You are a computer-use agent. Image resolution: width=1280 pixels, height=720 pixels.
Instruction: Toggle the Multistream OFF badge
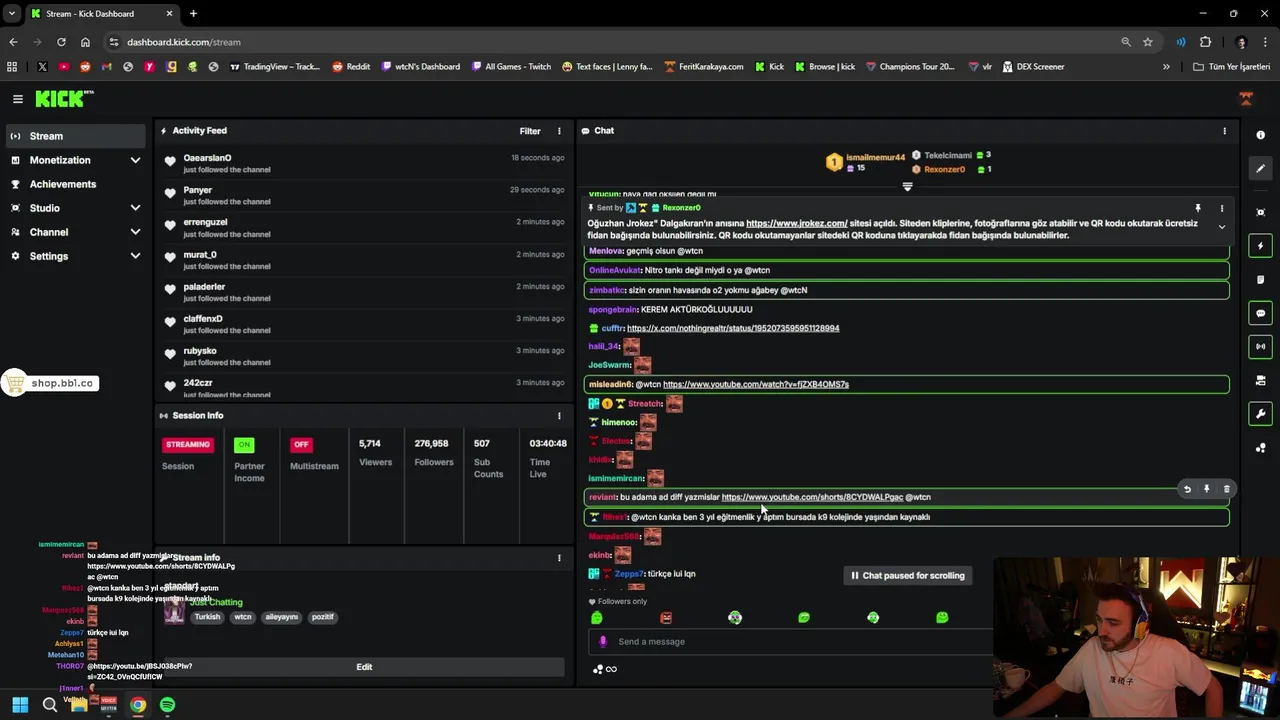[301, 445]
